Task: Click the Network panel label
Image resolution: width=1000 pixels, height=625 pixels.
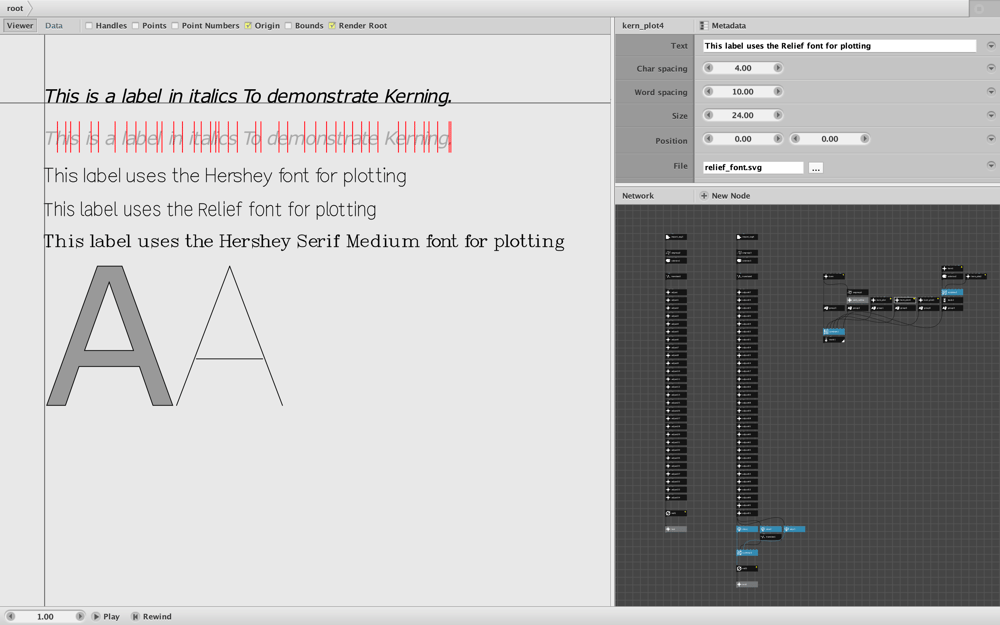Action: coord(638,196)
